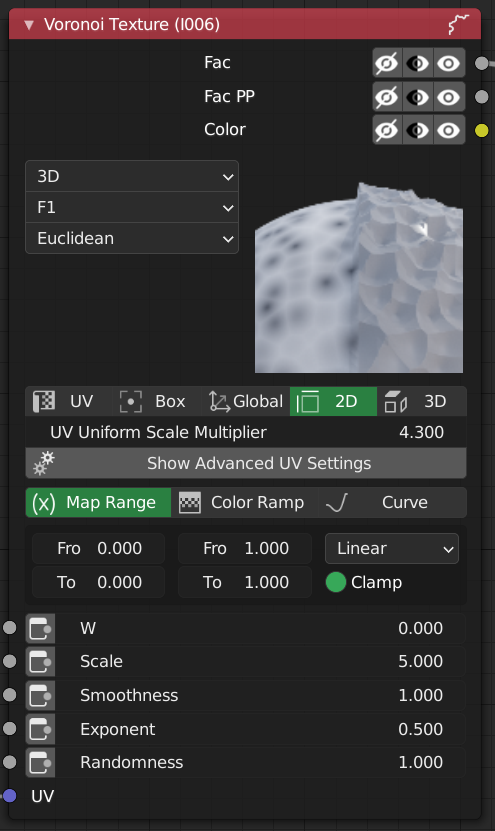This screenshot has height=831, width=495.
Task: Select the UV mapping mode
Action: (x=70, y=401)
